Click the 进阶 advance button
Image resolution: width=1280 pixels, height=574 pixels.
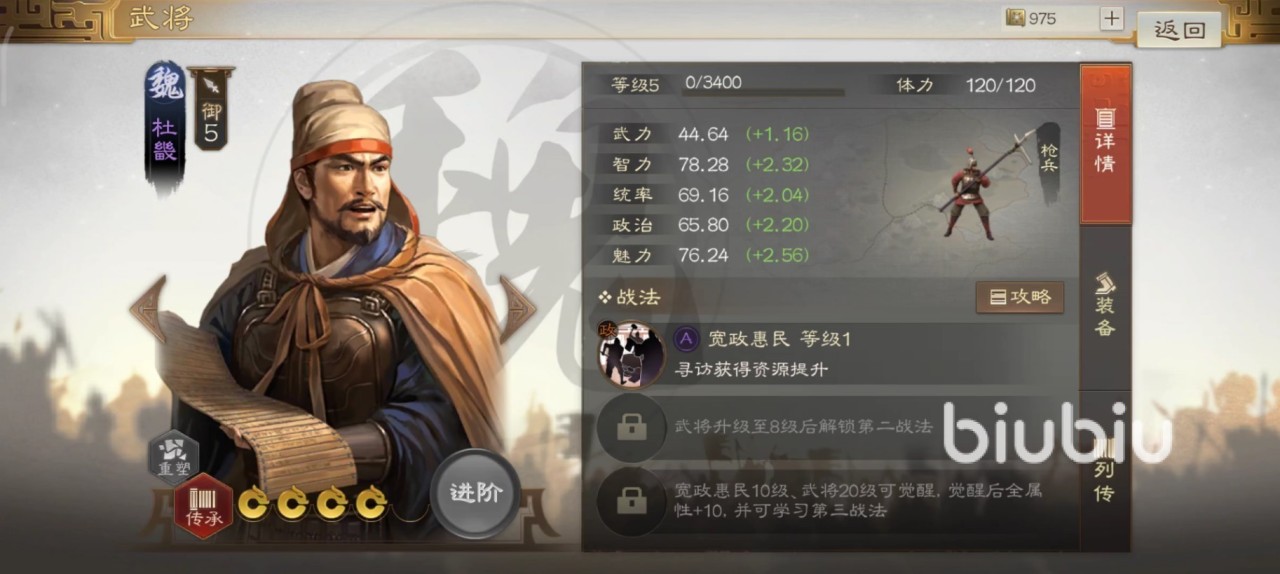click(475, 493)
